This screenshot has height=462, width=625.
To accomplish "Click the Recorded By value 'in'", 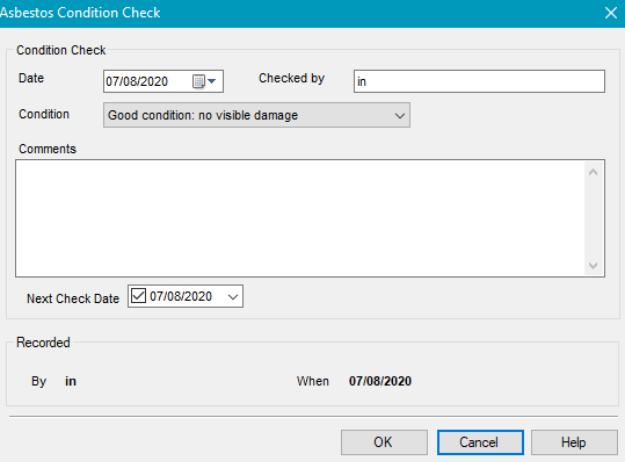I will coord(70,381).
